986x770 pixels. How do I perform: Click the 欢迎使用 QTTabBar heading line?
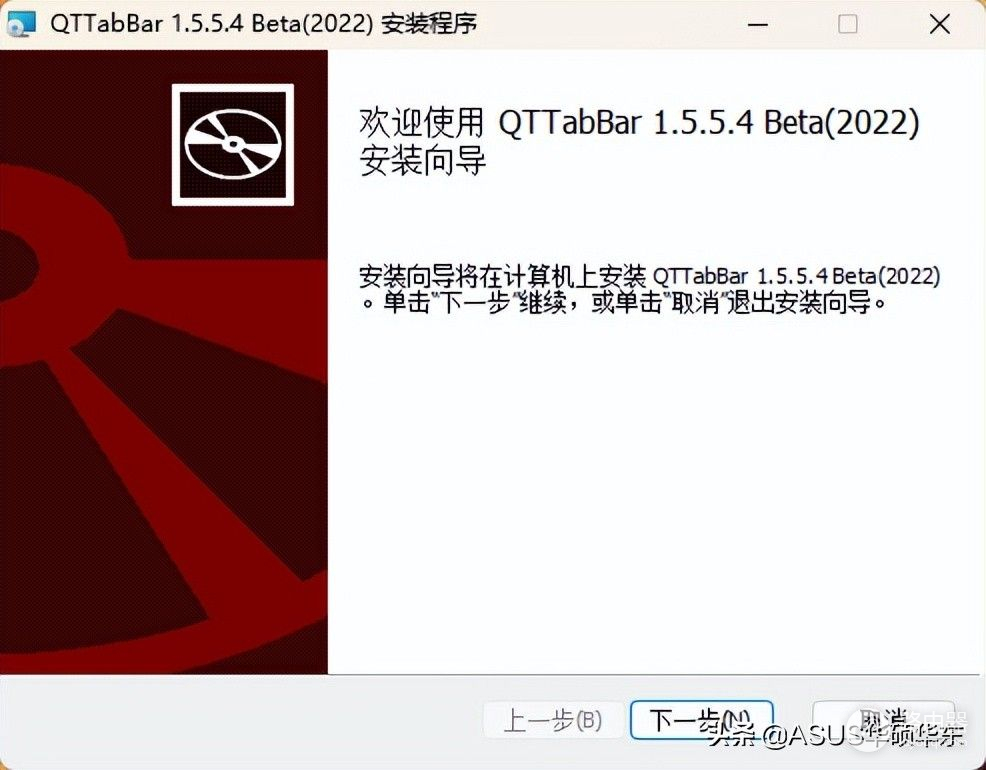pyautogui.click(x=639, y=122)
